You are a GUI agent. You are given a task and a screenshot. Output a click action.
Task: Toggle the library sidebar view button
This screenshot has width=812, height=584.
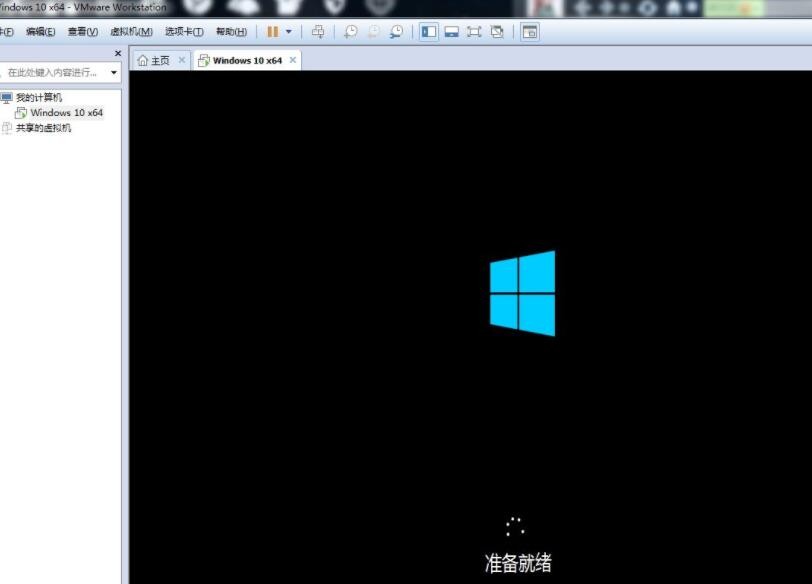tap(428, 32)
